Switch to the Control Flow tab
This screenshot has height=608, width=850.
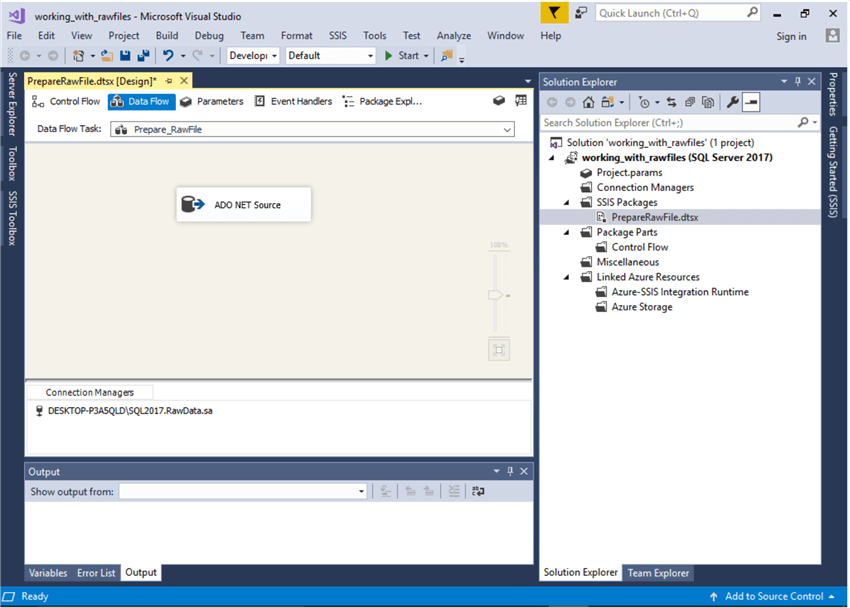point(66,101)
